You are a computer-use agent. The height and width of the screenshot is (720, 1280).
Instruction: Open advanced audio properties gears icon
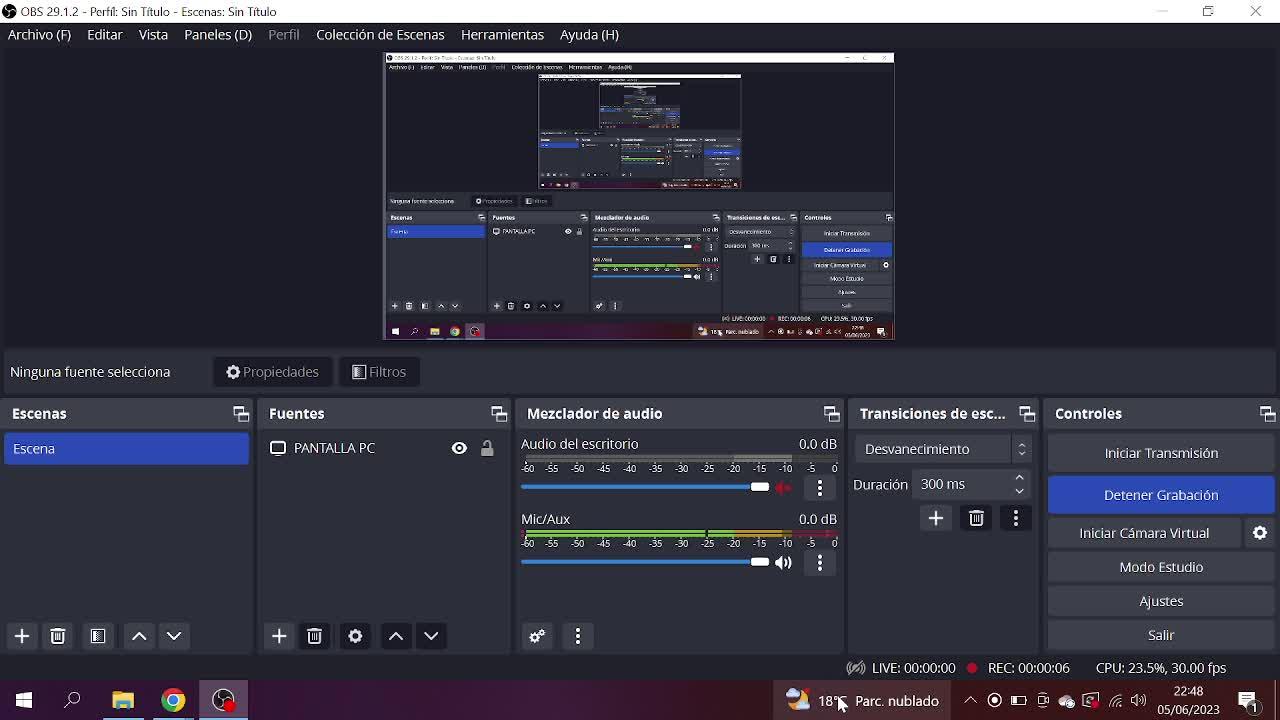coord(537,636)
